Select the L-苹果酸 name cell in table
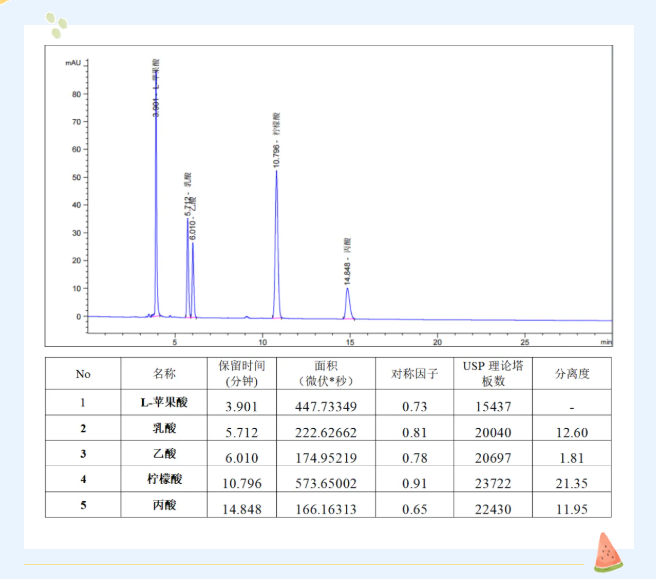This screenshot has width=656, height=579. (164, 405)
